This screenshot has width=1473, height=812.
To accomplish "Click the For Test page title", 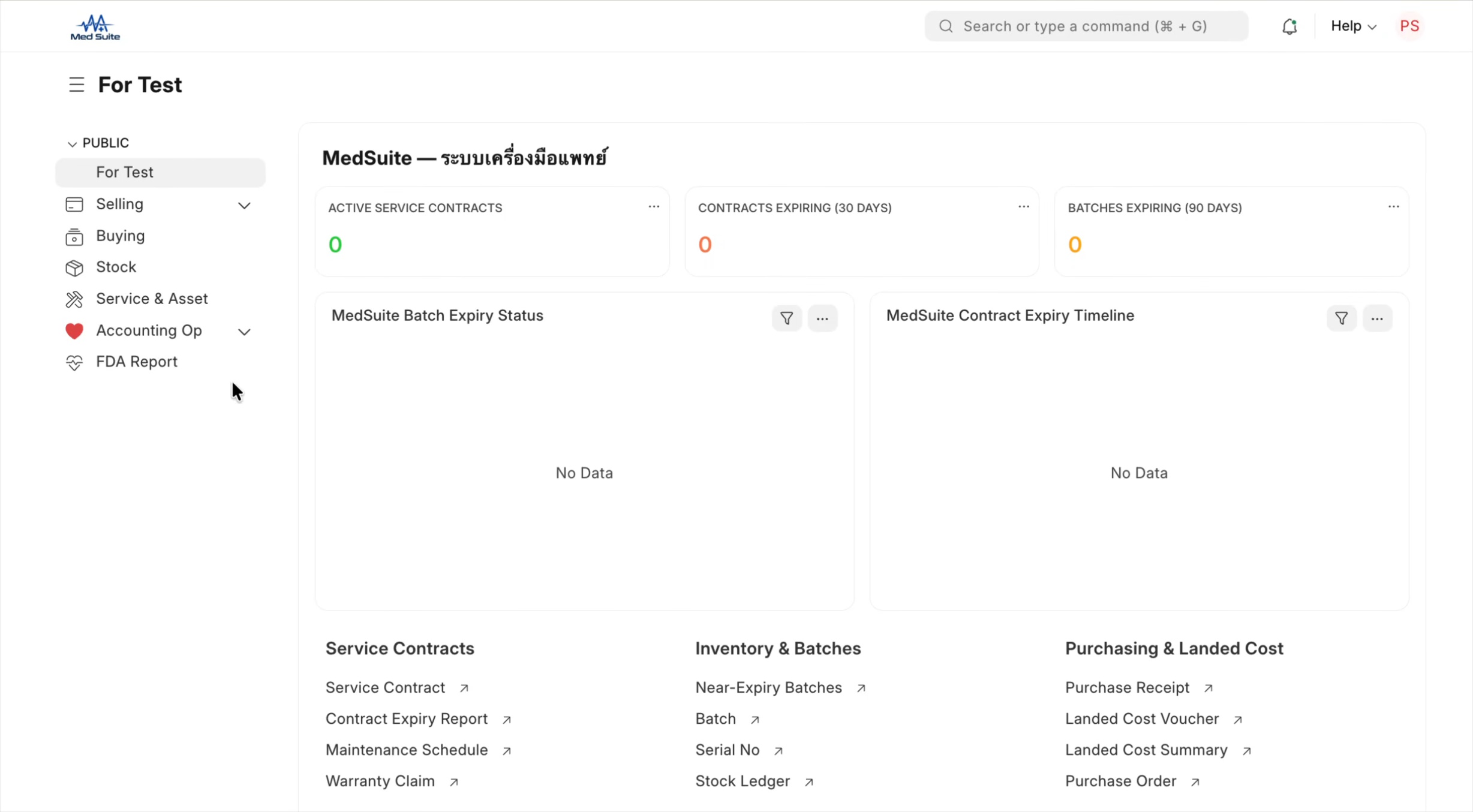I will 140,85.
